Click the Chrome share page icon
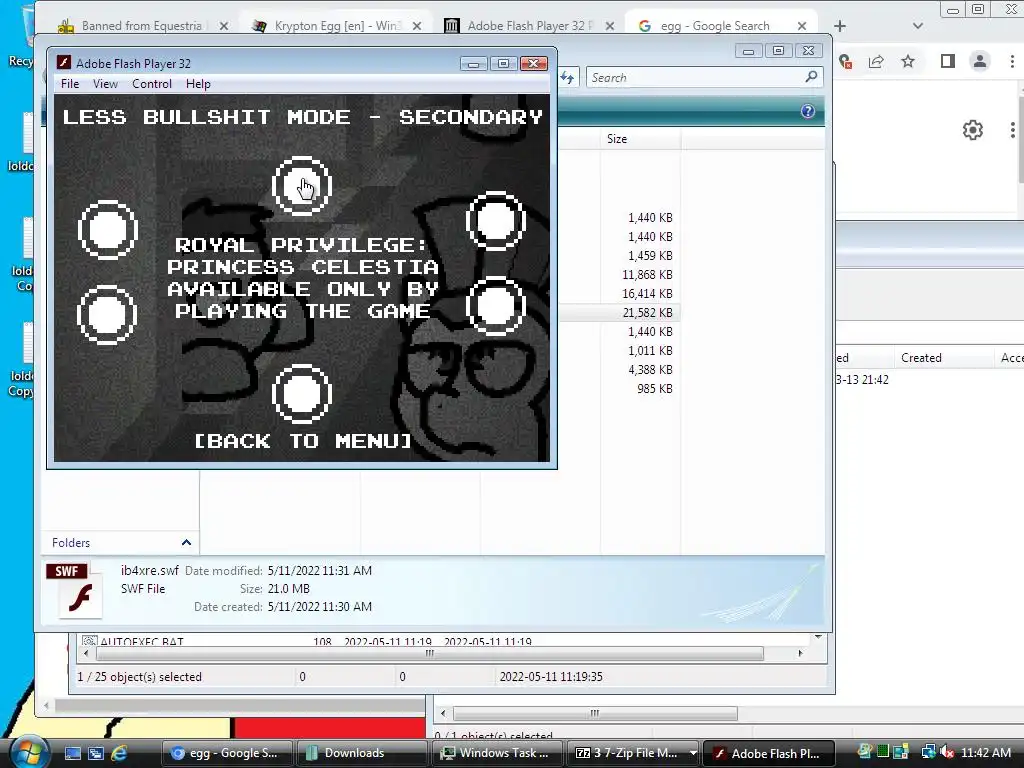This screenshot has height=768, width=1024. tap(876, 61)
